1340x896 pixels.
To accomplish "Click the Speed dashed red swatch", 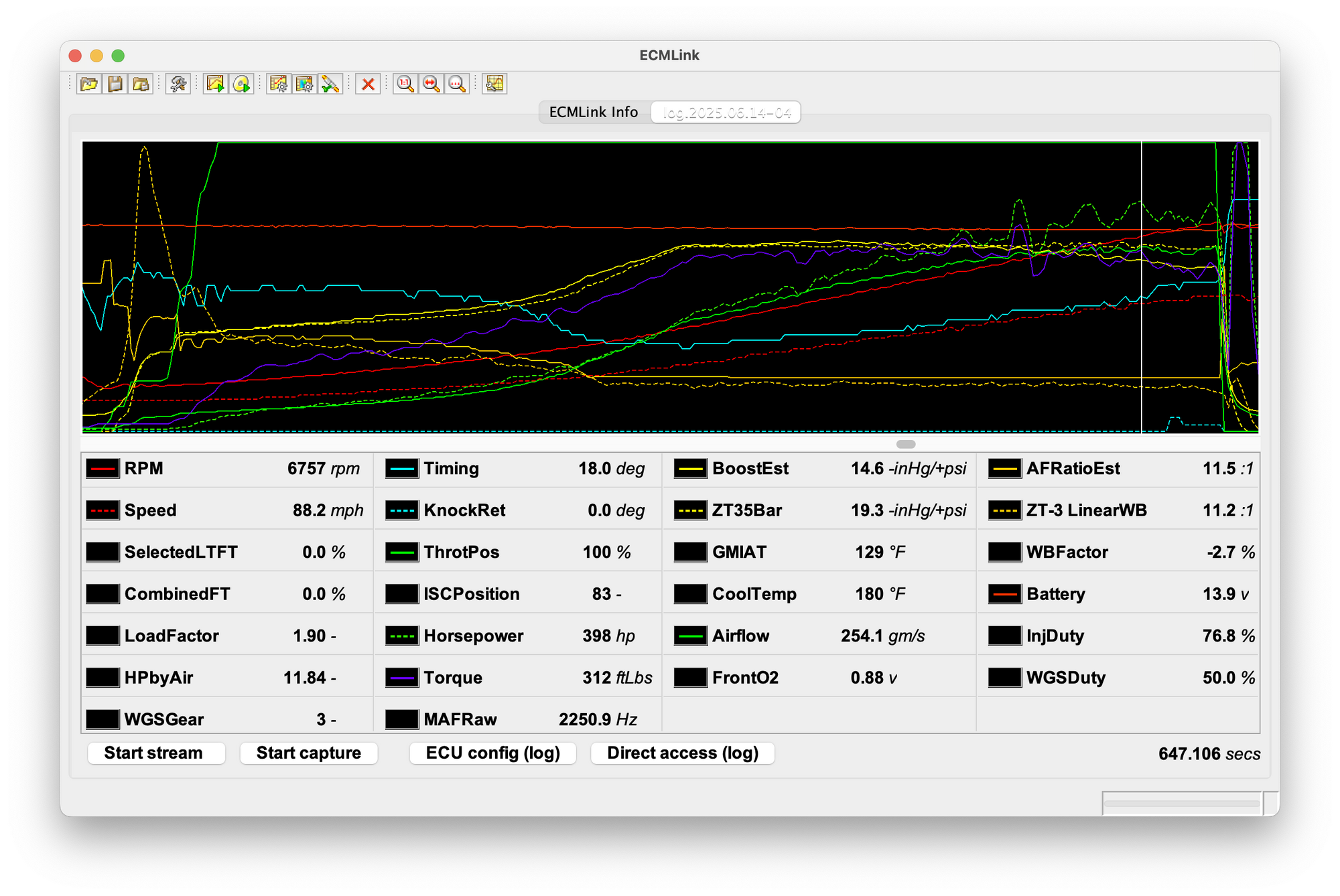I will click(103, 510).
